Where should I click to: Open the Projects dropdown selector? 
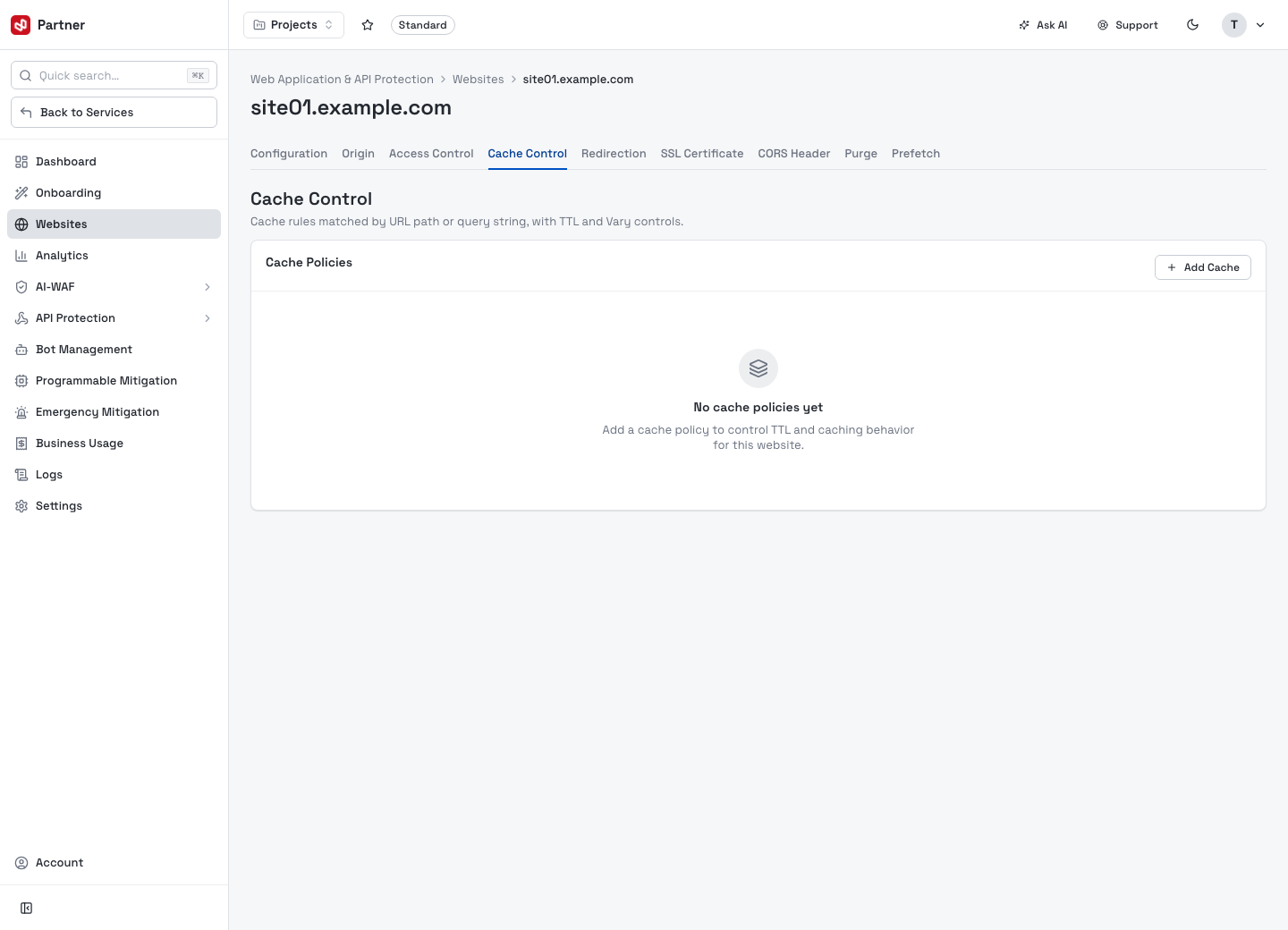click(293, 25)
